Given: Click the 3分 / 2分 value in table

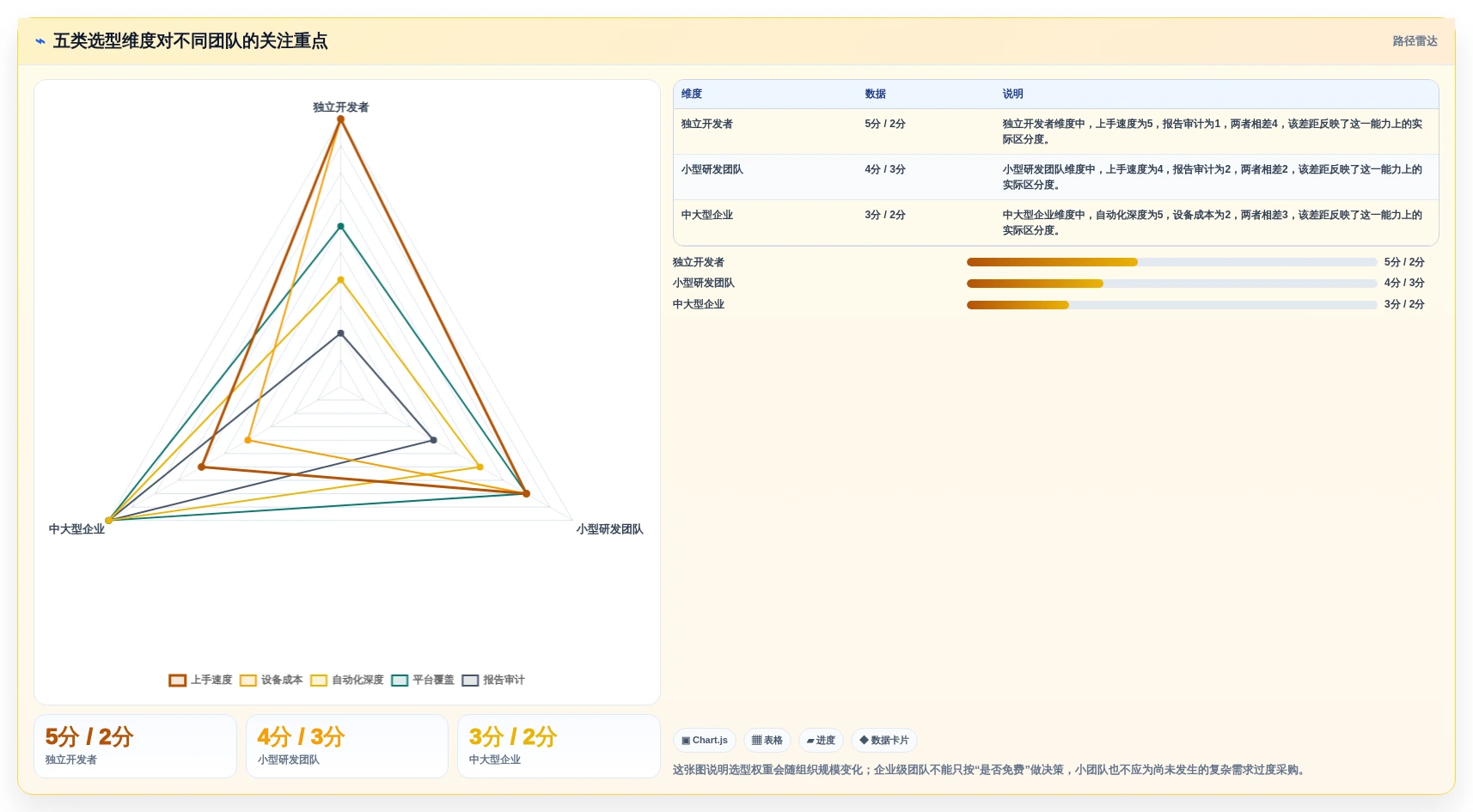Looking at the screenshot, I should (885, 215).
